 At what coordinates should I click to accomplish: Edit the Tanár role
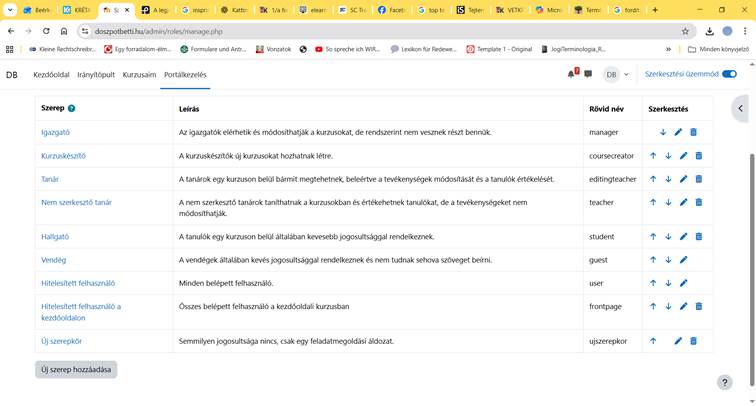684,179
